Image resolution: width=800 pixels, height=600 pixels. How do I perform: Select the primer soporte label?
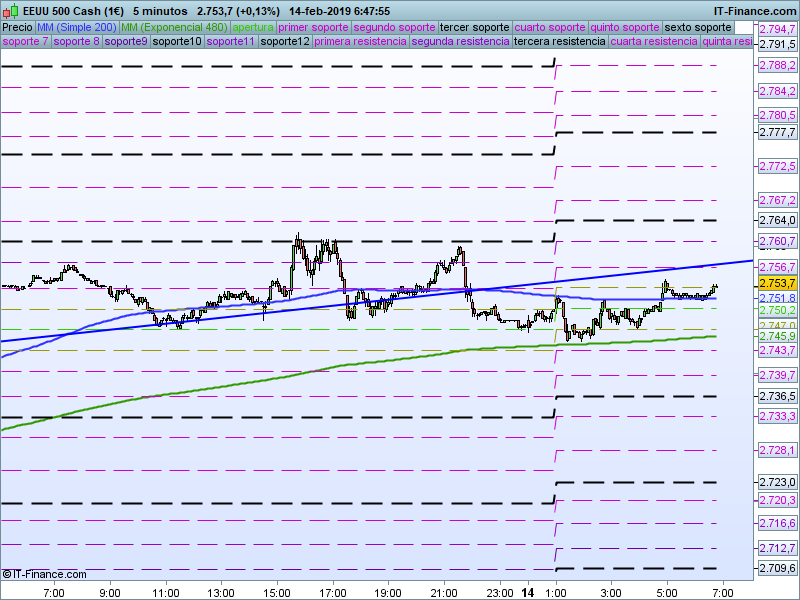(313, 27)
